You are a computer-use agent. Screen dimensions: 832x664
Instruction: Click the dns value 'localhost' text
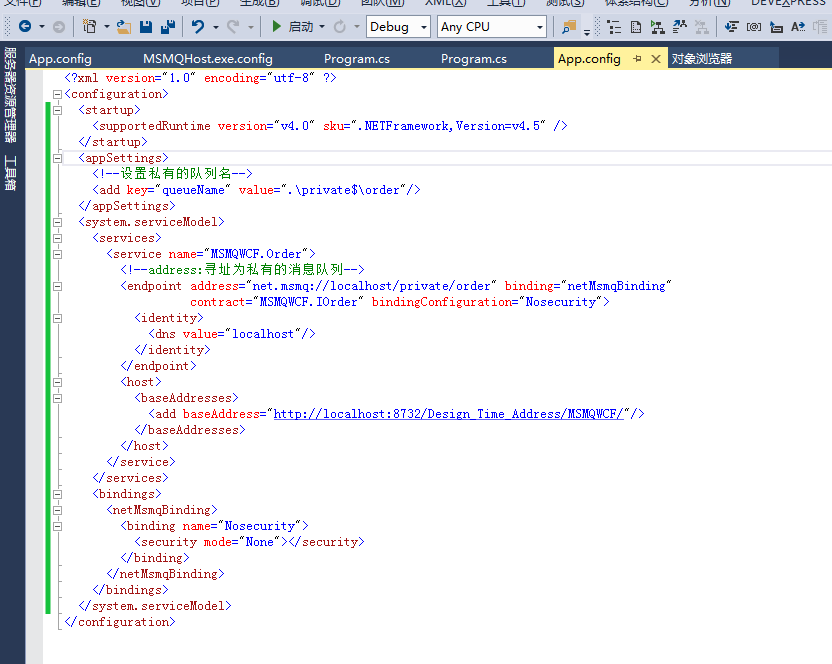pos(263,334)
